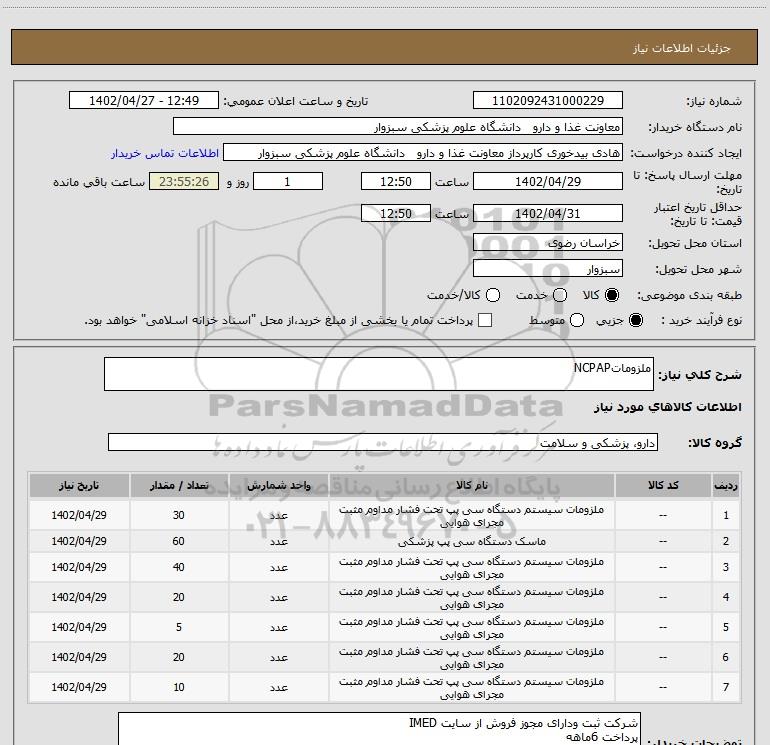This screenshot has height=745, width=770.
Task: Click the need number field 1102092431000229
Action: pos(548,101)
